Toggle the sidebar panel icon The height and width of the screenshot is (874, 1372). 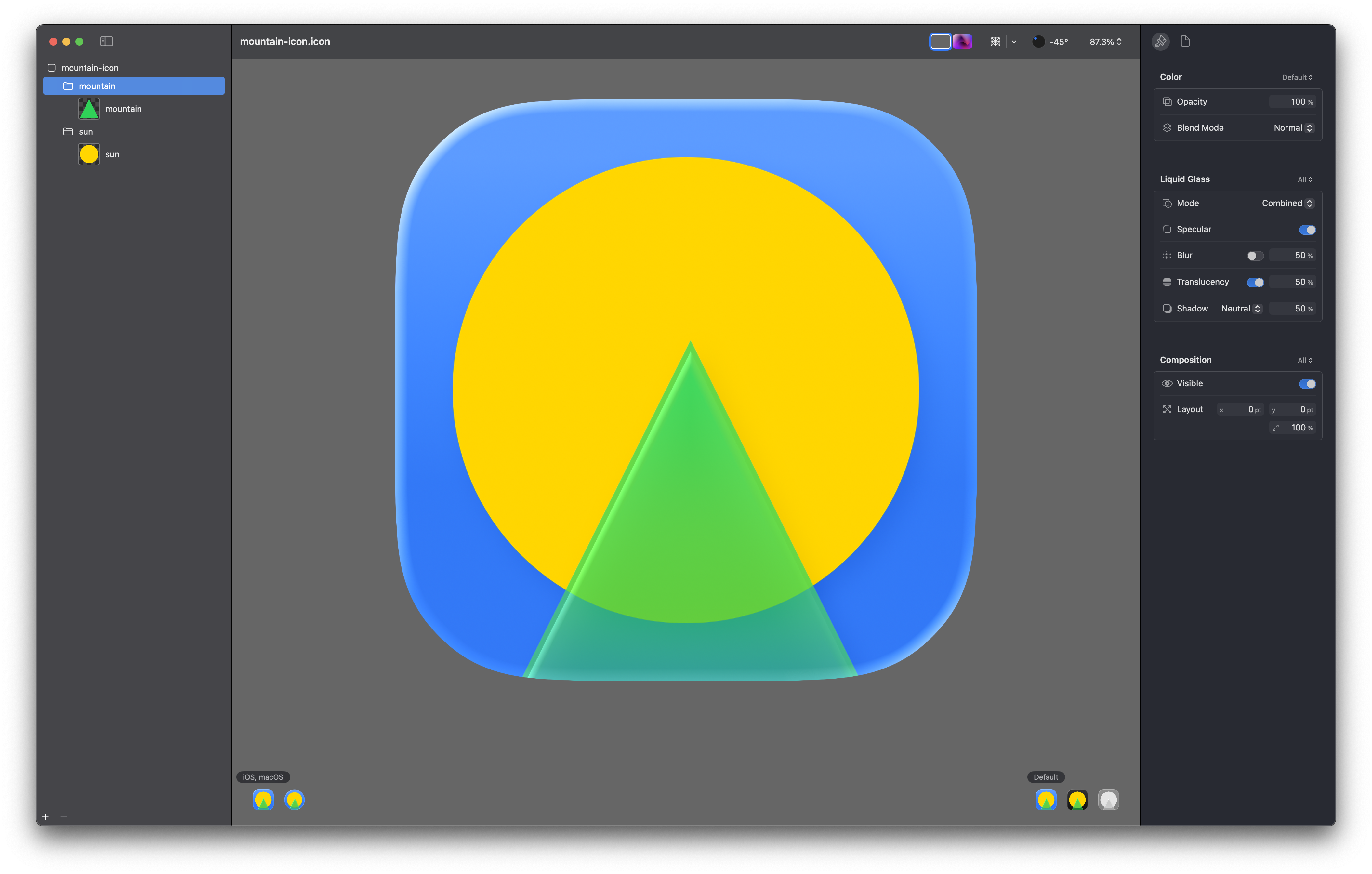click(107, 41)
